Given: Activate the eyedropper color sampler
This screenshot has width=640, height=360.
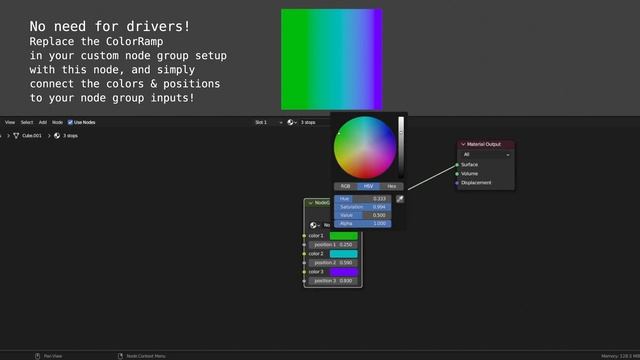Looking at the screenshot, I should coord(400,199).
